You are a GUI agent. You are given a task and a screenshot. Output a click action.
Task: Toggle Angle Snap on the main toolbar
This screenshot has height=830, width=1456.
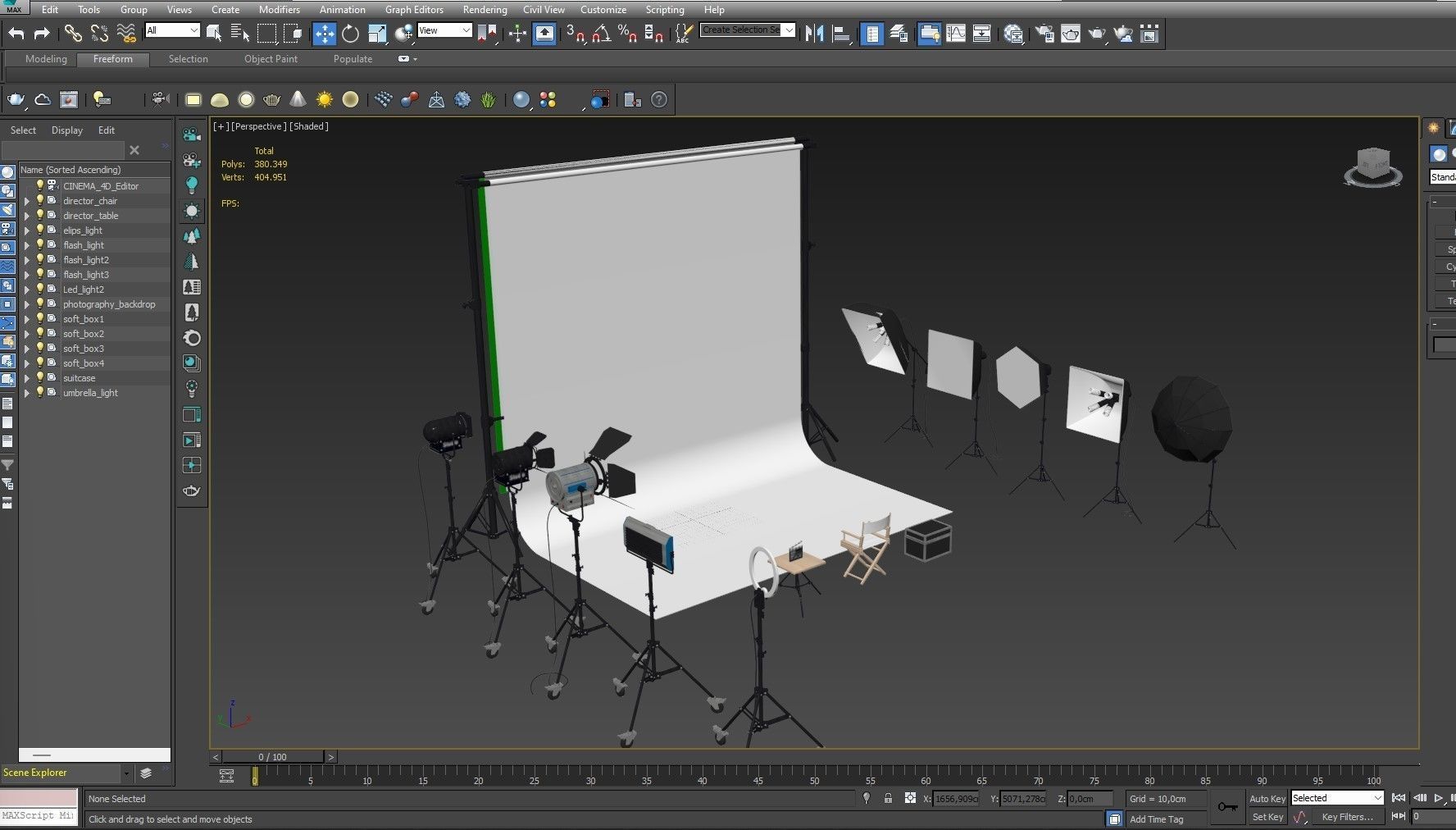(x=602, y=34)
